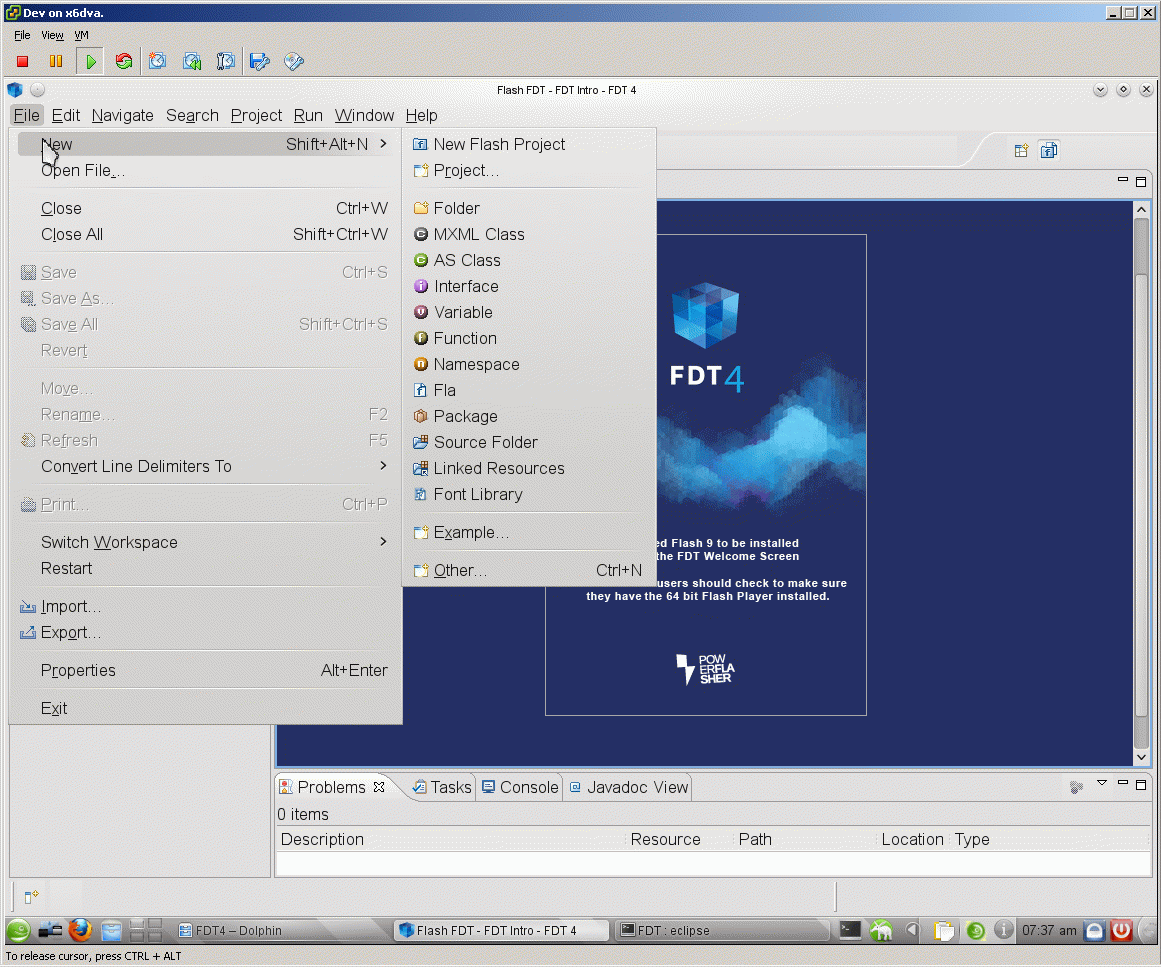Viewport: 1161px width, 967px height.
Task: Click the revert to snapshot icon
Action: 192,61
